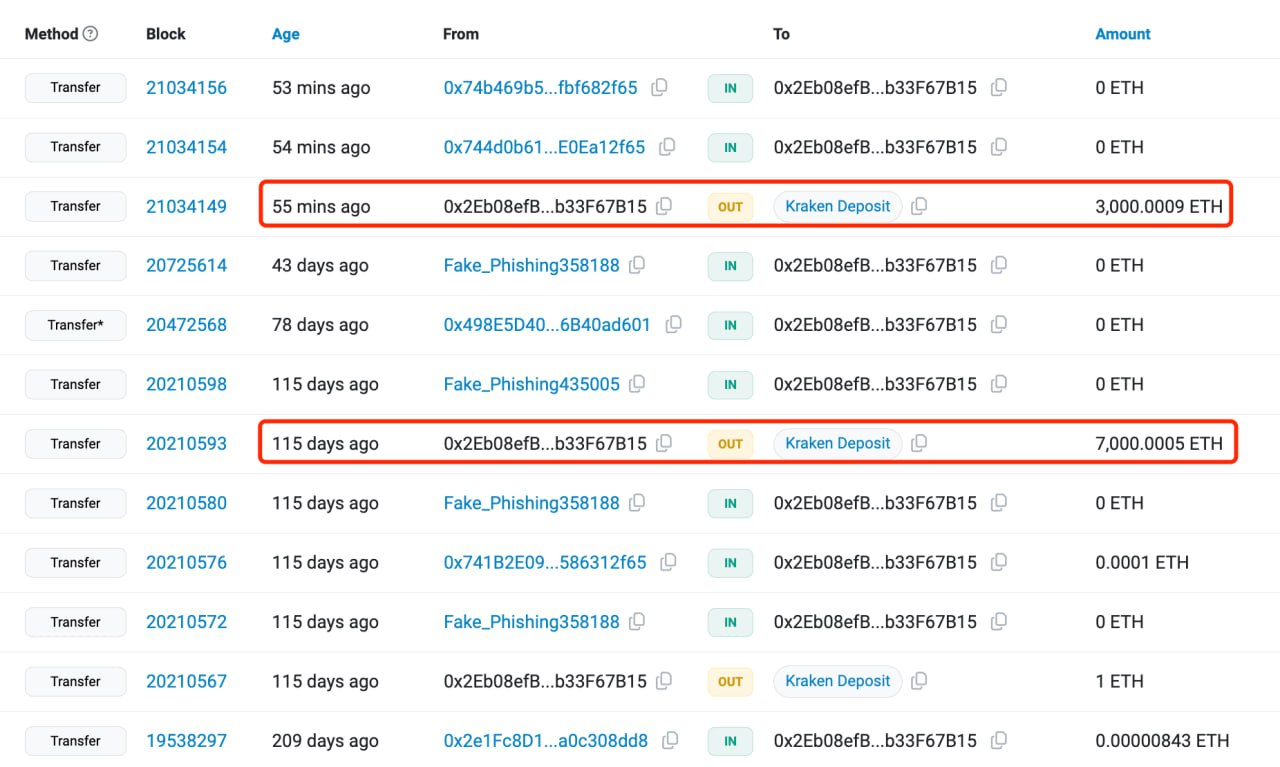Open block 20472568

187,325
